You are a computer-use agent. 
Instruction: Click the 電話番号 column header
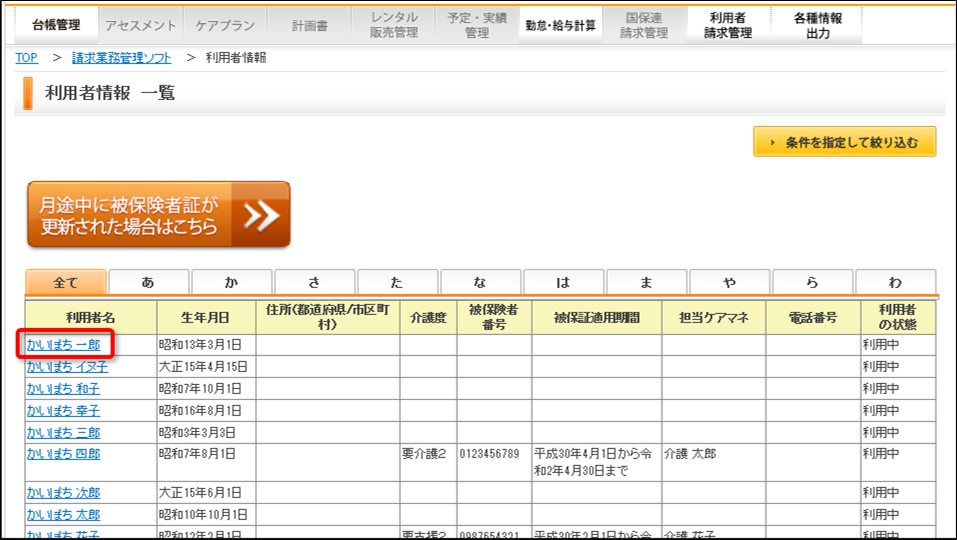coord(813,317)
